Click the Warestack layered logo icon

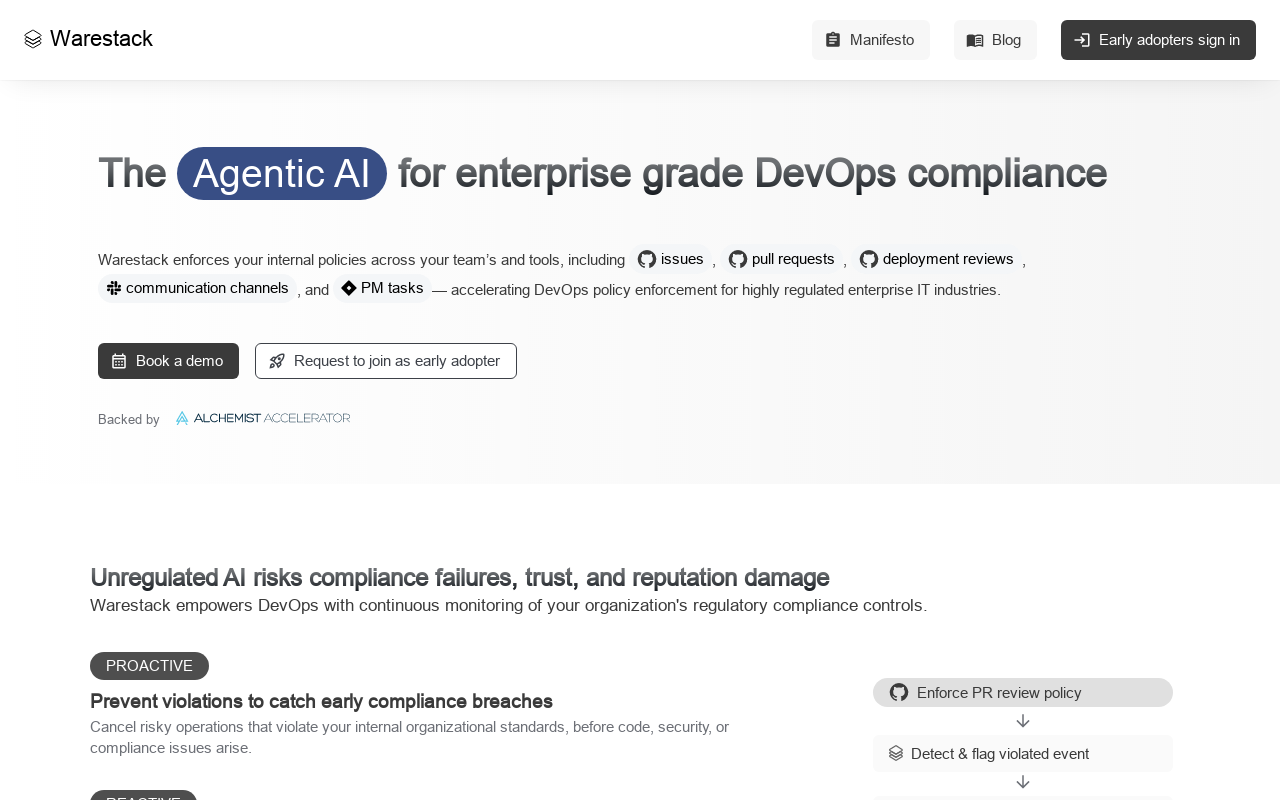point(33,39)
